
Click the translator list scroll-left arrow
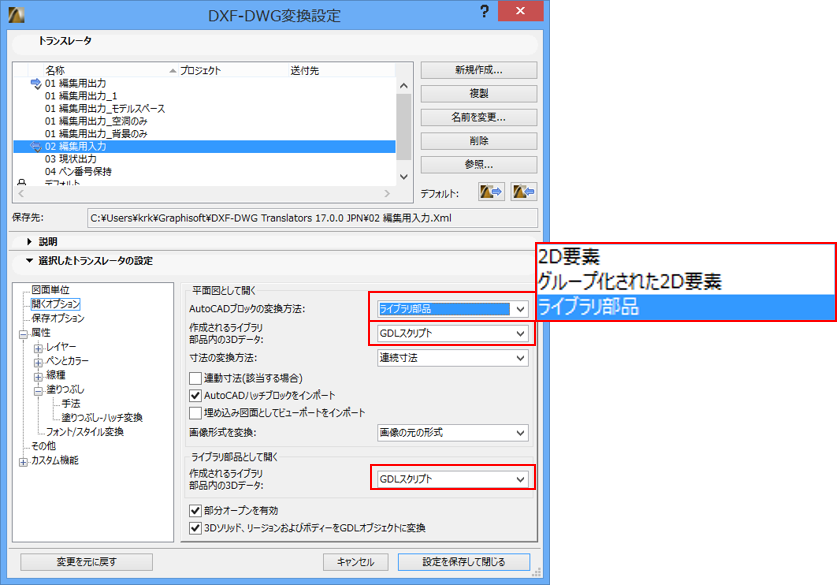21,194
